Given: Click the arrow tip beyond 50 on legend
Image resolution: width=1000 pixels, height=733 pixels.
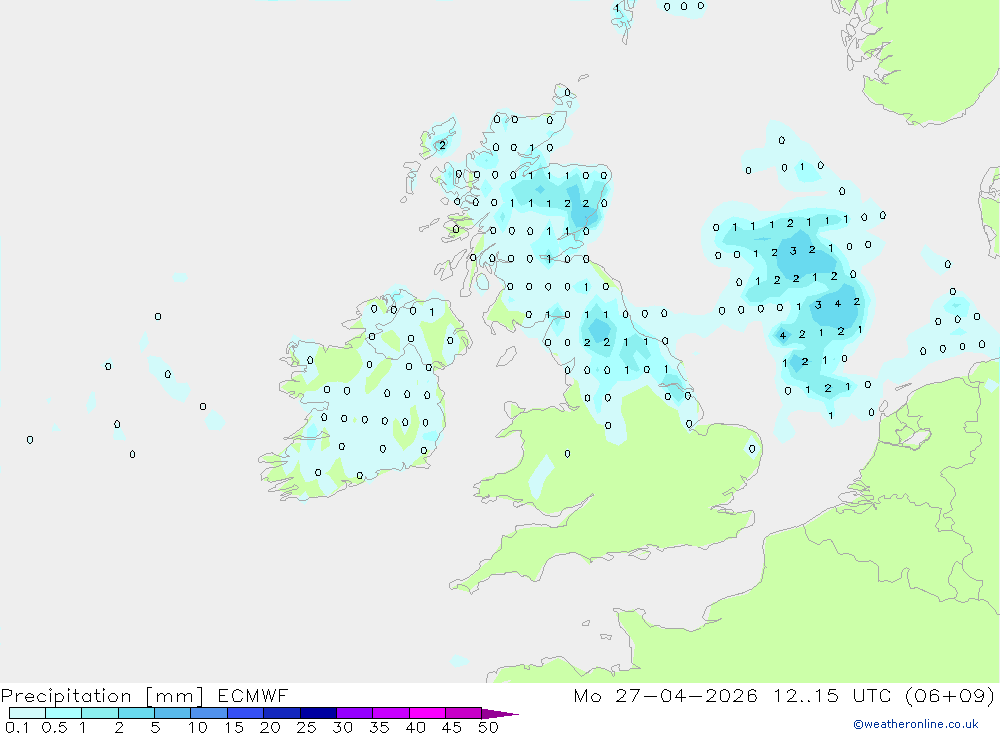Looking at the screenshot, I should coord(500,713).
